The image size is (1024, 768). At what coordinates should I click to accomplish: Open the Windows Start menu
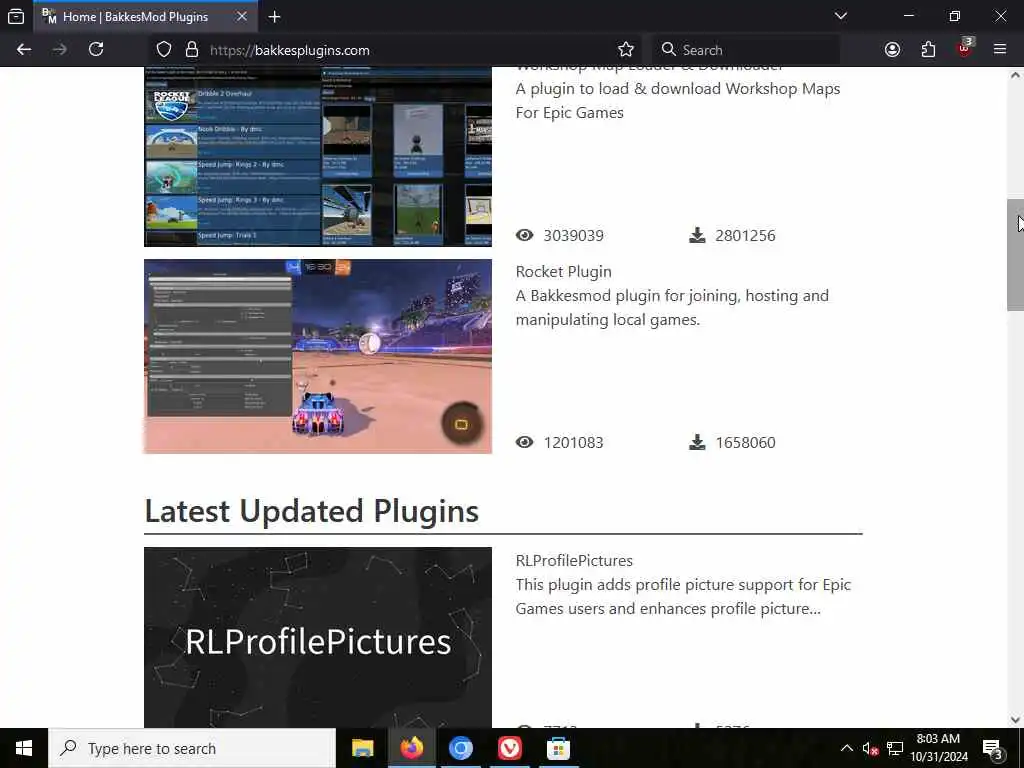(24, 748)
